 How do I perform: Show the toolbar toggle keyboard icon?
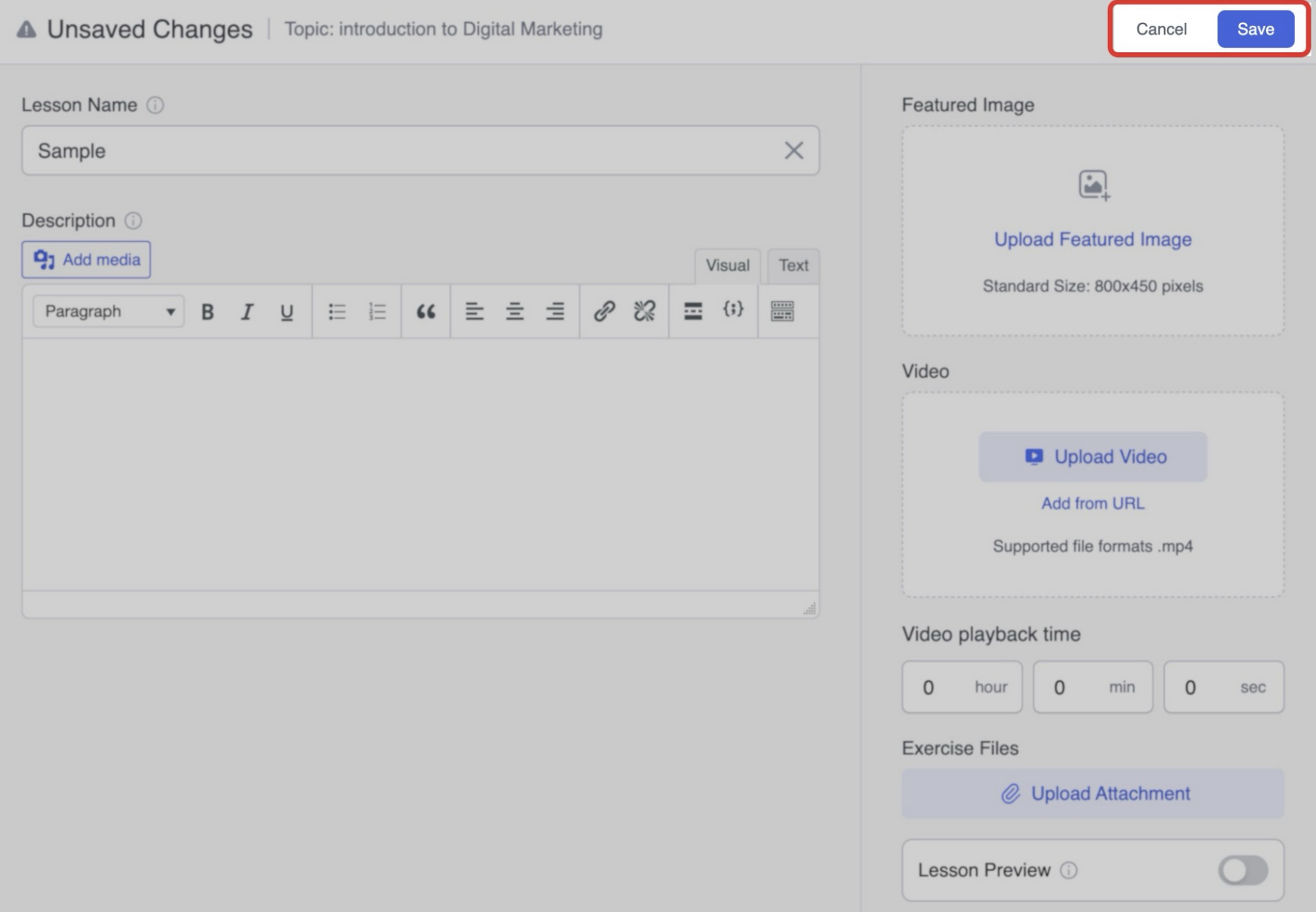782,311
